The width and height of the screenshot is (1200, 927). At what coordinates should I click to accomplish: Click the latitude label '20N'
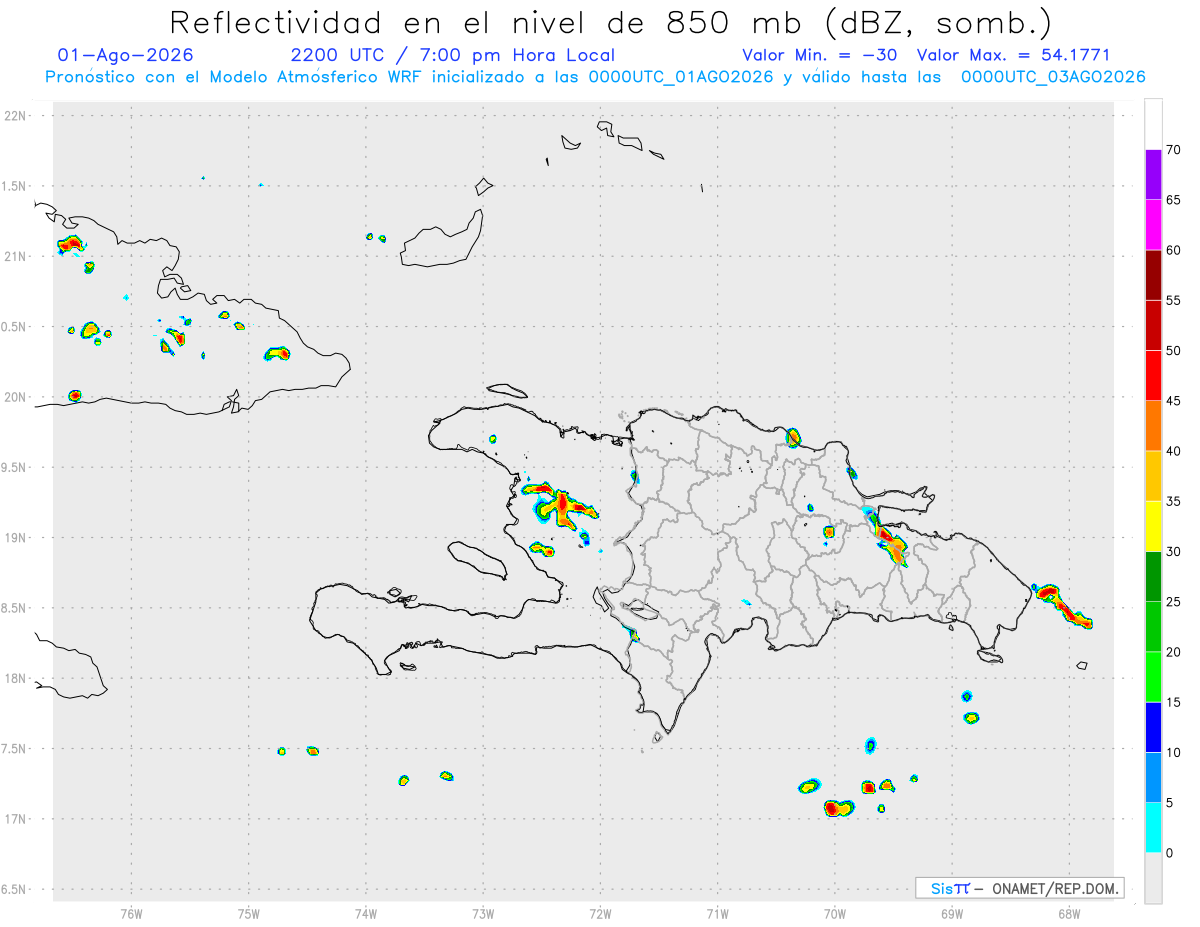click(17, 397)
